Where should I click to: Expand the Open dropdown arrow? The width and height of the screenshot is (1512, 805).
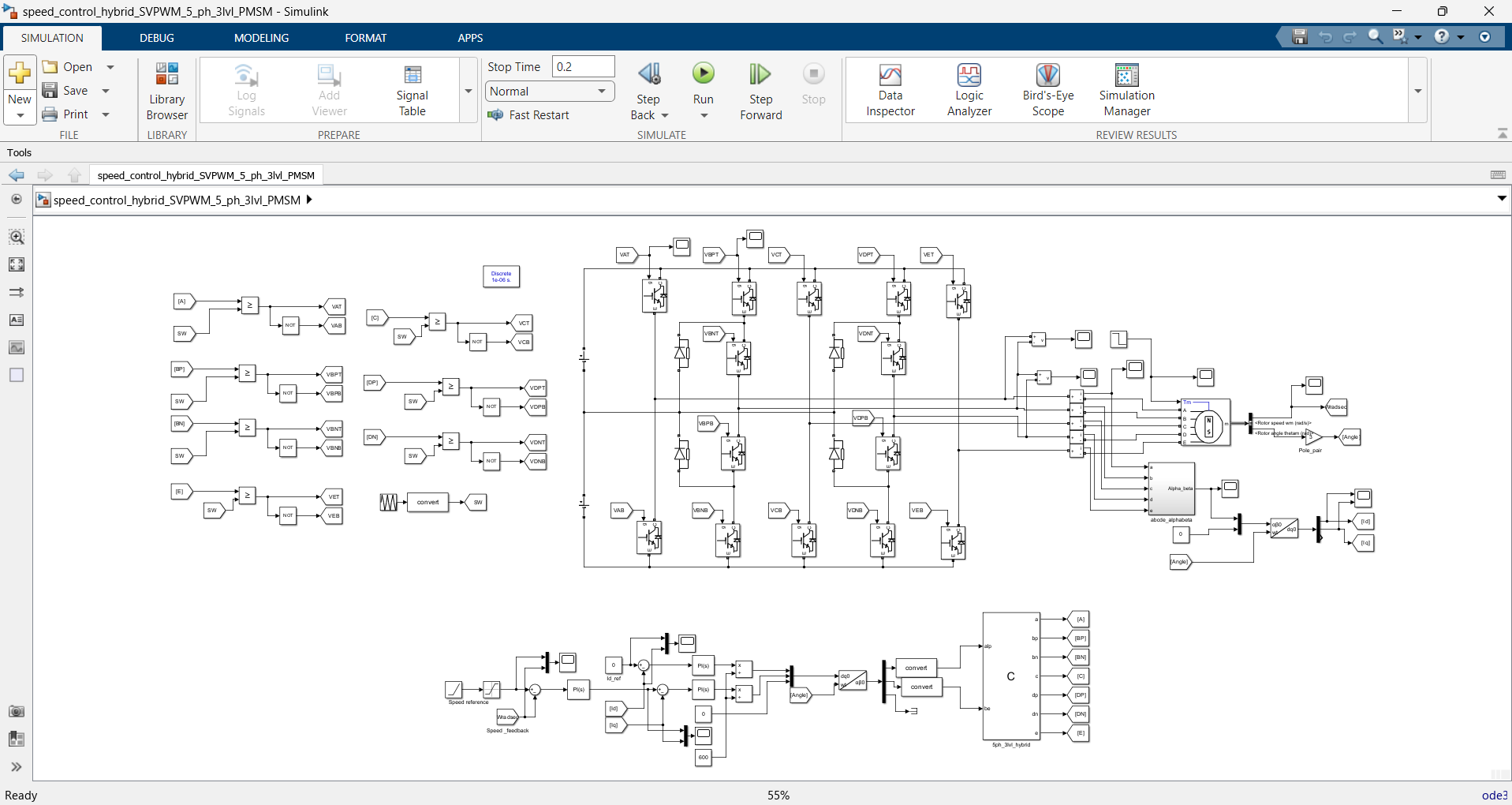(110, 67)
